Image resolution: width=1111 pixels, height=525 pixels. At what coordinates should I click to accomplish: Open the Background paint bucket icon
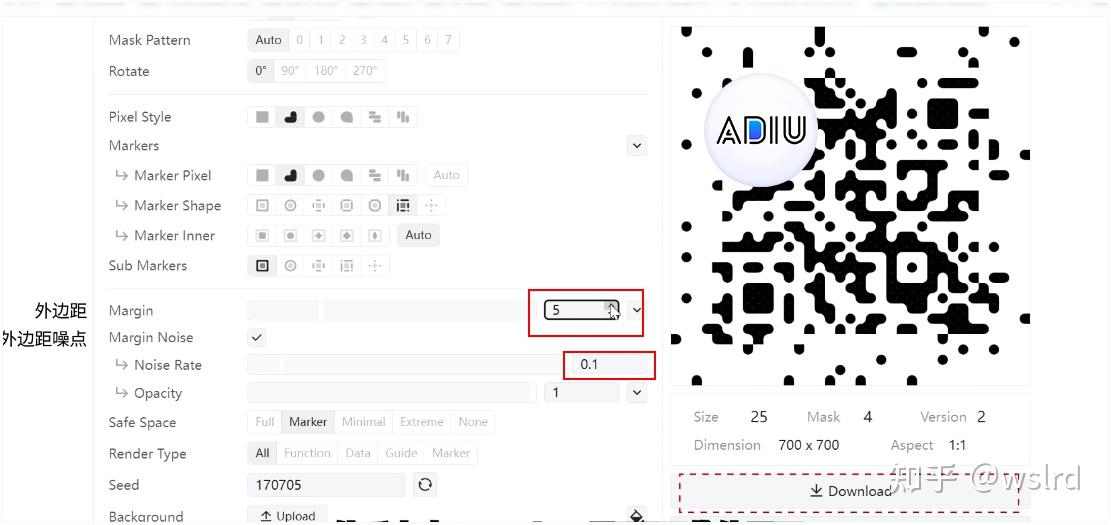coord(636,515)
